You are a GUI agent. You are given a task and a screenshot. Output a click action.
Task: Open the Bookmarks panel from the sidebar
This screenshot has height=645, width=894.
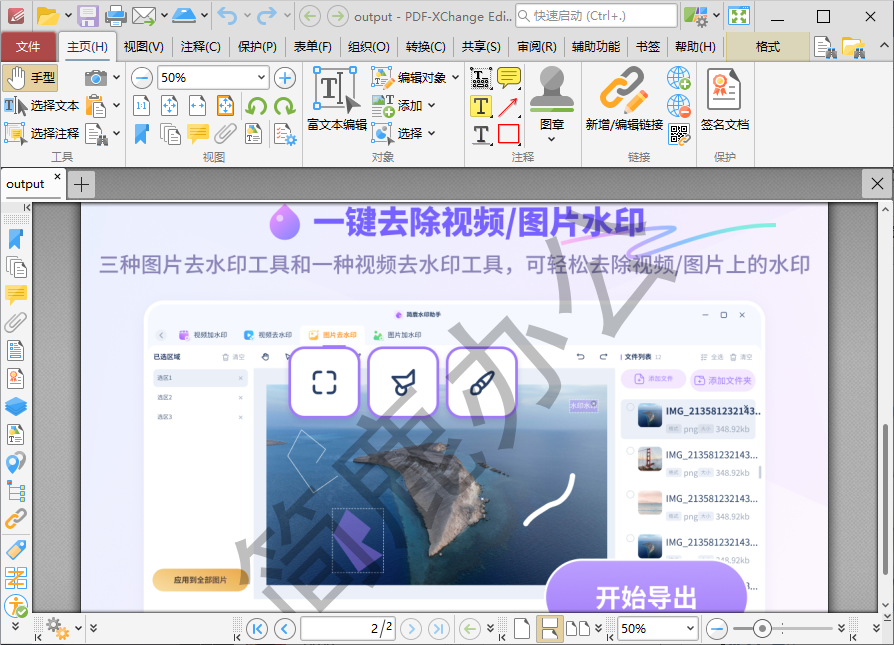click(16, 240)
